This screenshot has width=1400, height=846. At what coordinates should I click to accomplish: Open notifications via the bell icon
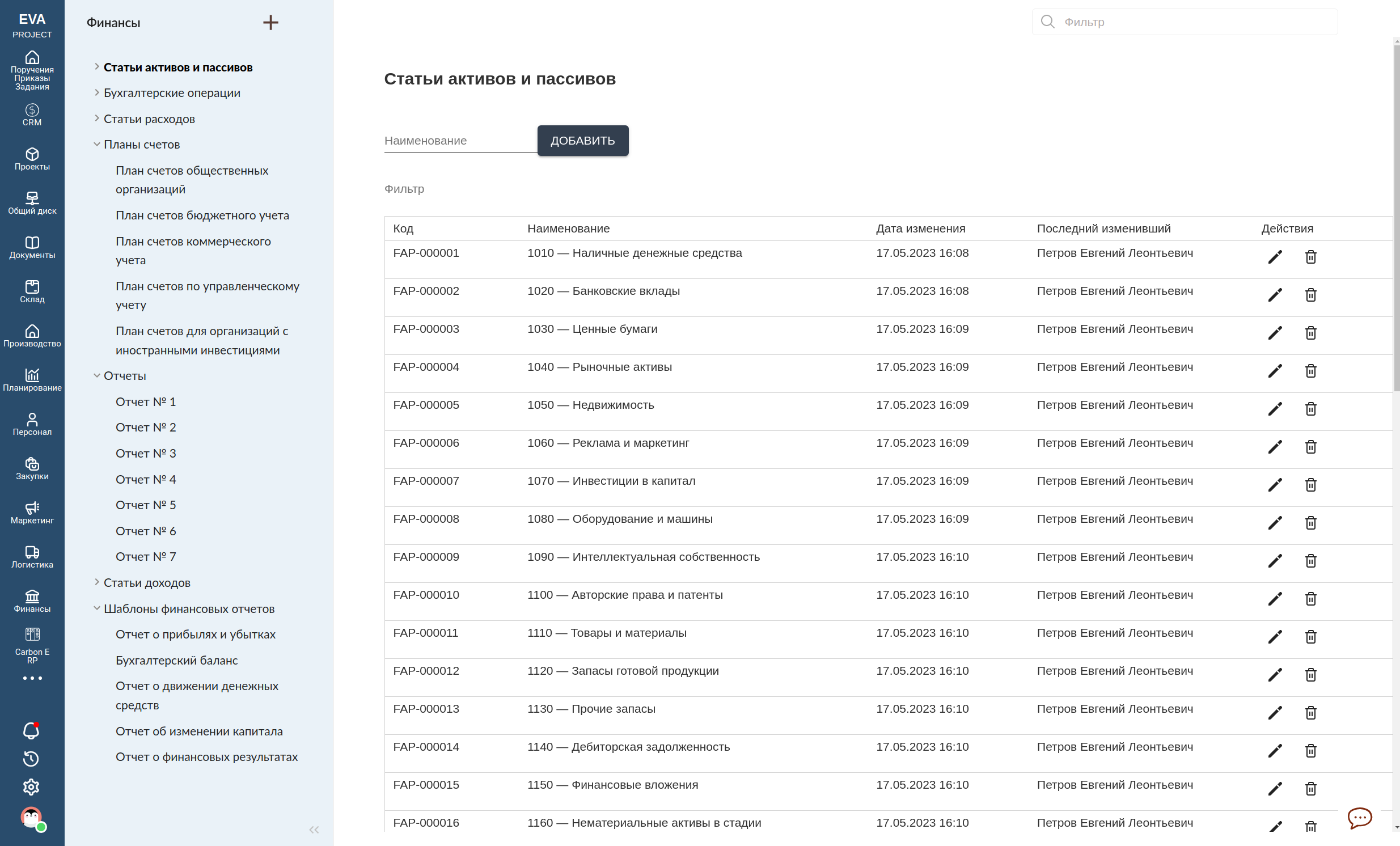click(31, 731)
